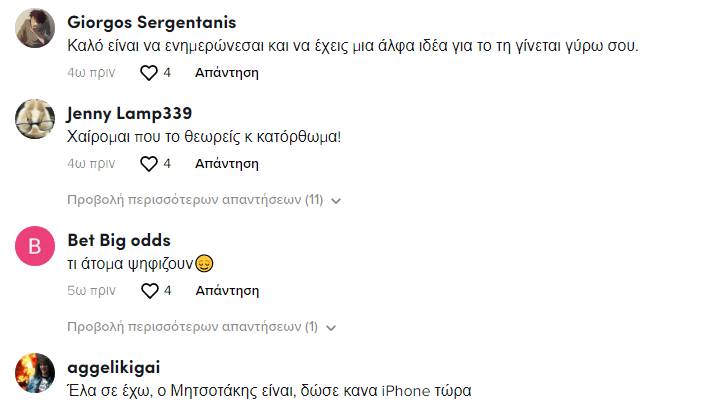Visit the aggelikigai username link

click(113, 367)
